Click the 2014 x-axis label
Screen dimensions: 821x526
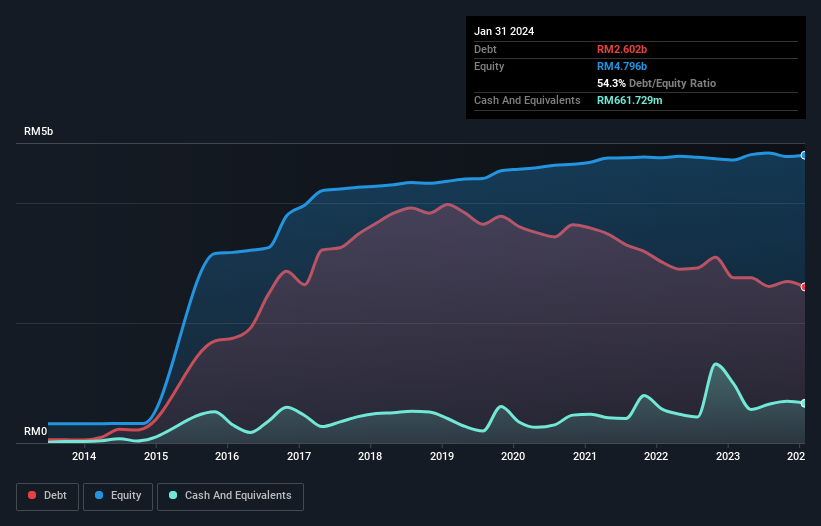tap(84, 456)
